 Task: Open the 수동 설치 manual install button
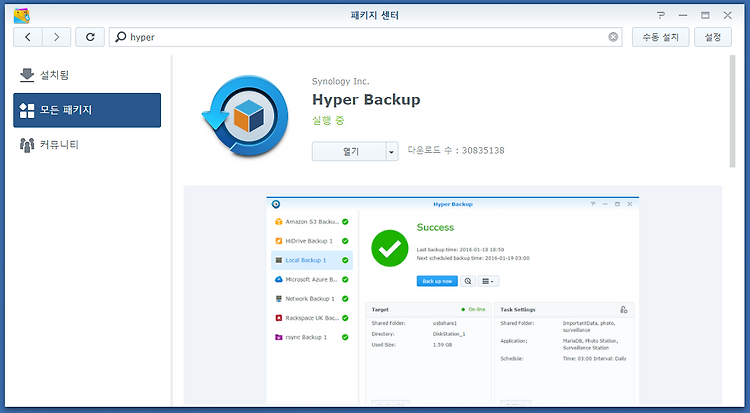[x=661, y=37]
